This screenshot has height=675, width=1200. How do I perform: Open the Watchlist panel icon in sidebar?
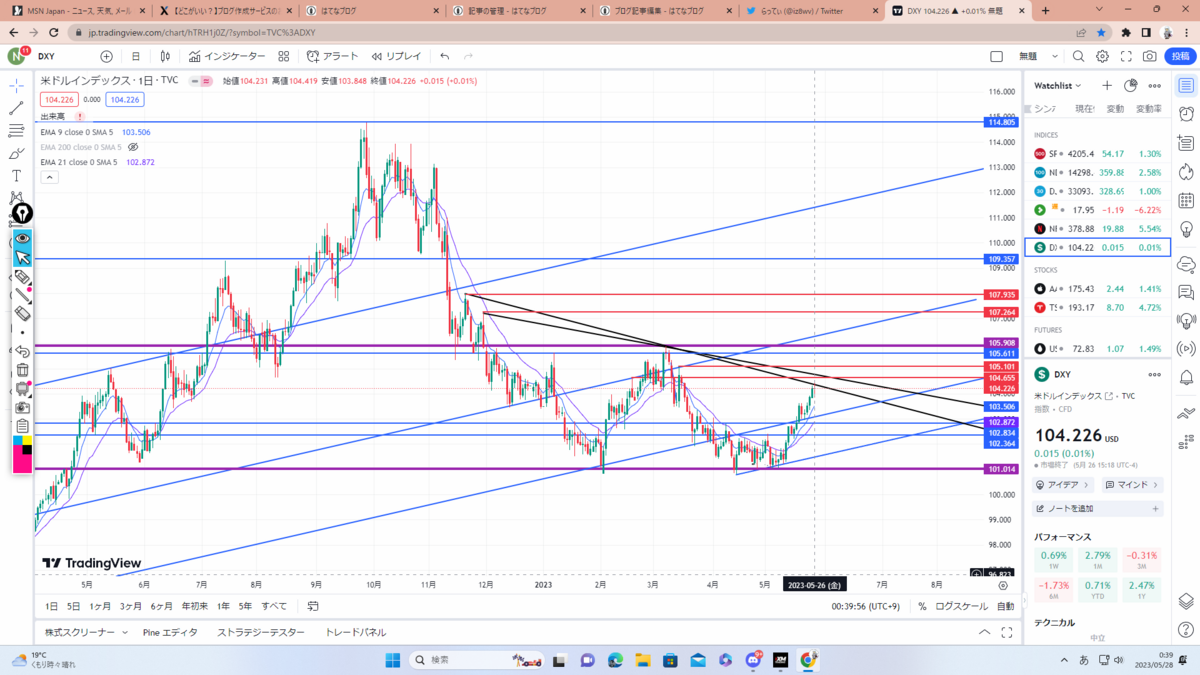coord(1186,86)
